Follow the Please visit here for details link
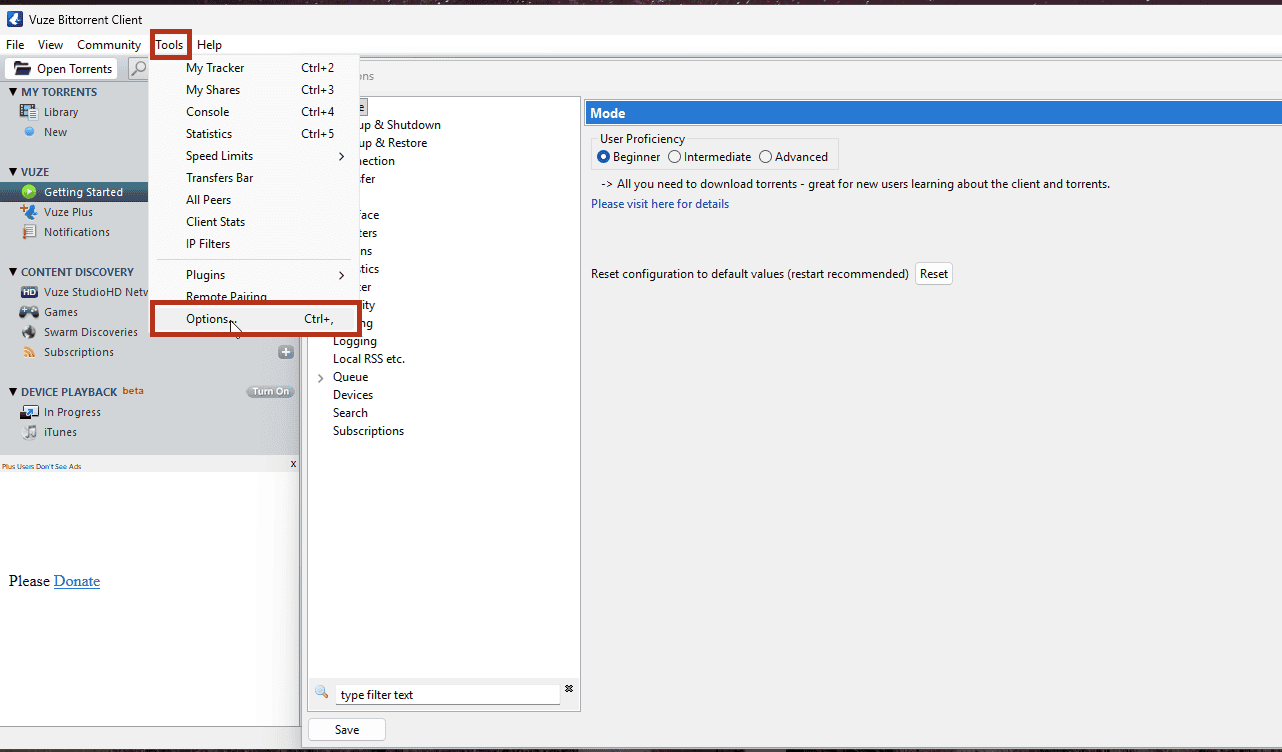This screenshot has width=1282, height=752. pos(660,204)
